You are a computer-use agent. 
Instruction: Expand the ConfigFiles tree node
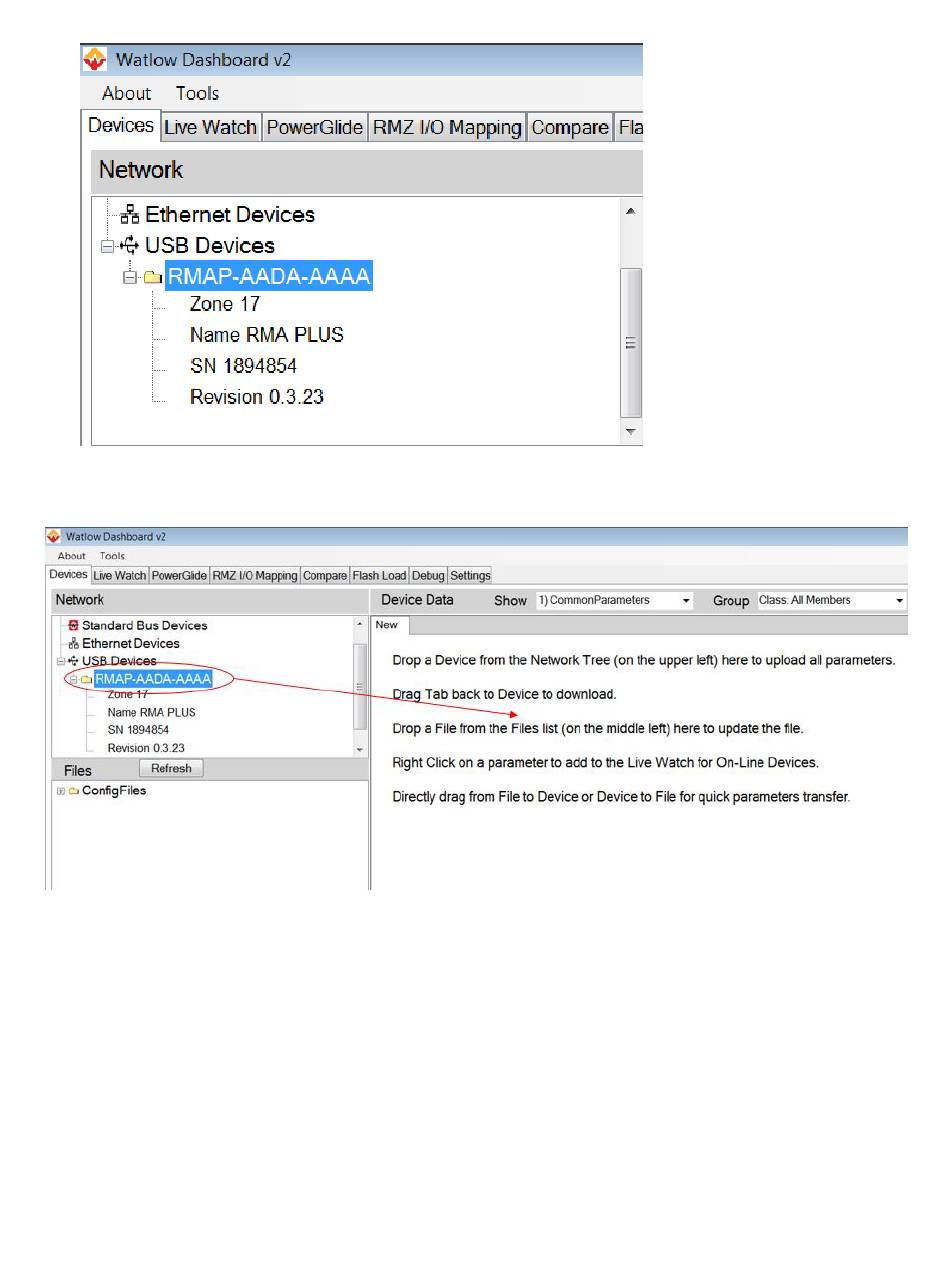(x=61, y=791)
